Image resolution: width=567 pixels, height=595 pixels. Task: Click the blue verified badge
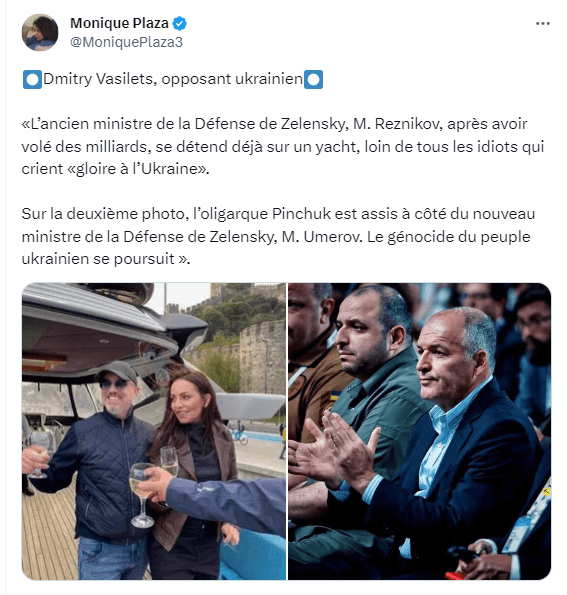tap(180, 24)
